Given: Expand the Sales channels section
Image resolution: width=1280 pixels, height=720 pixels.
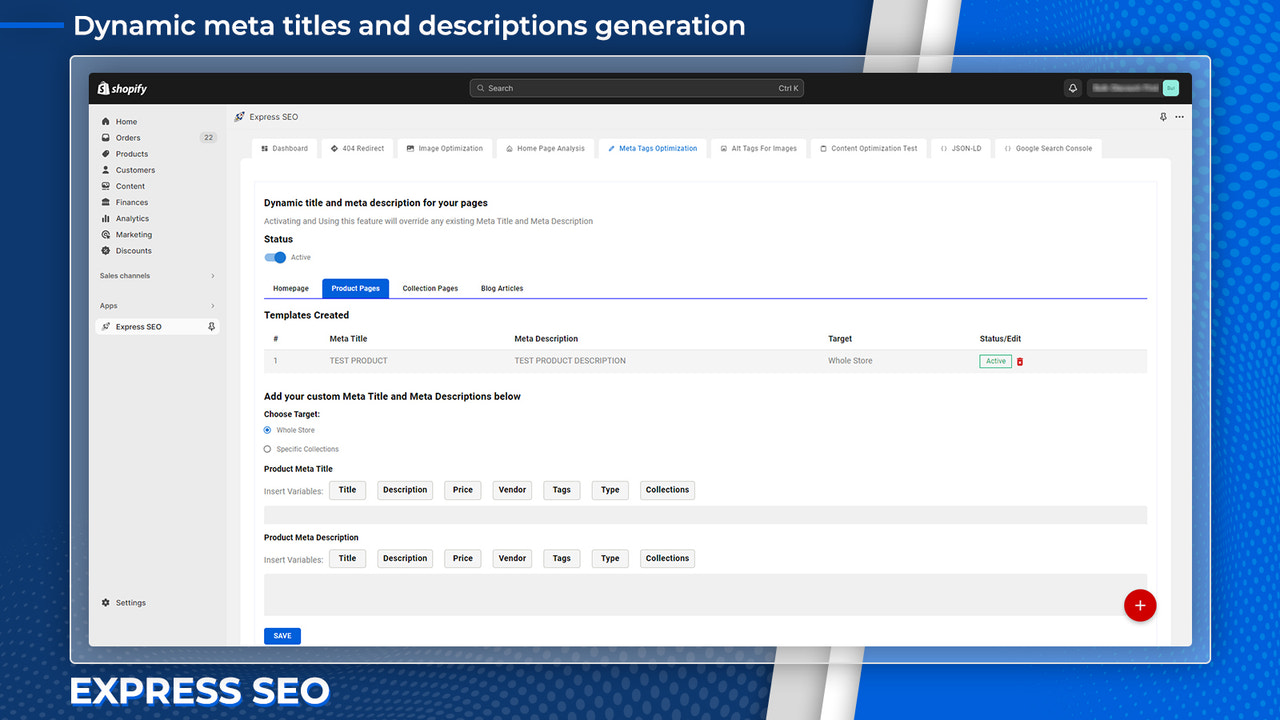Looking at the screenshot, I should tap(157, 275).
